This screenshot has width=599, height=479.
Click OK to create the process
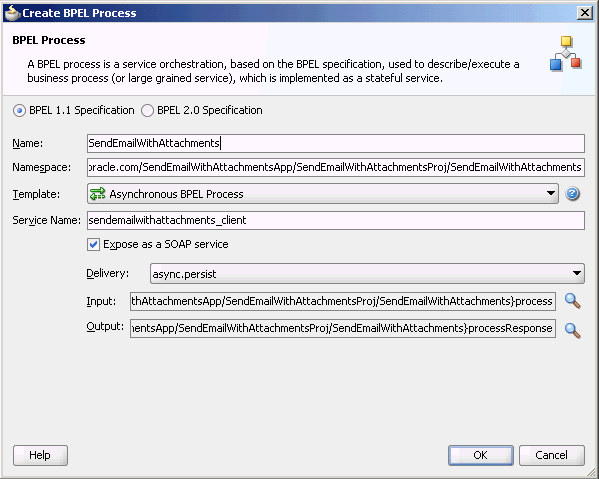coord(481,455)
